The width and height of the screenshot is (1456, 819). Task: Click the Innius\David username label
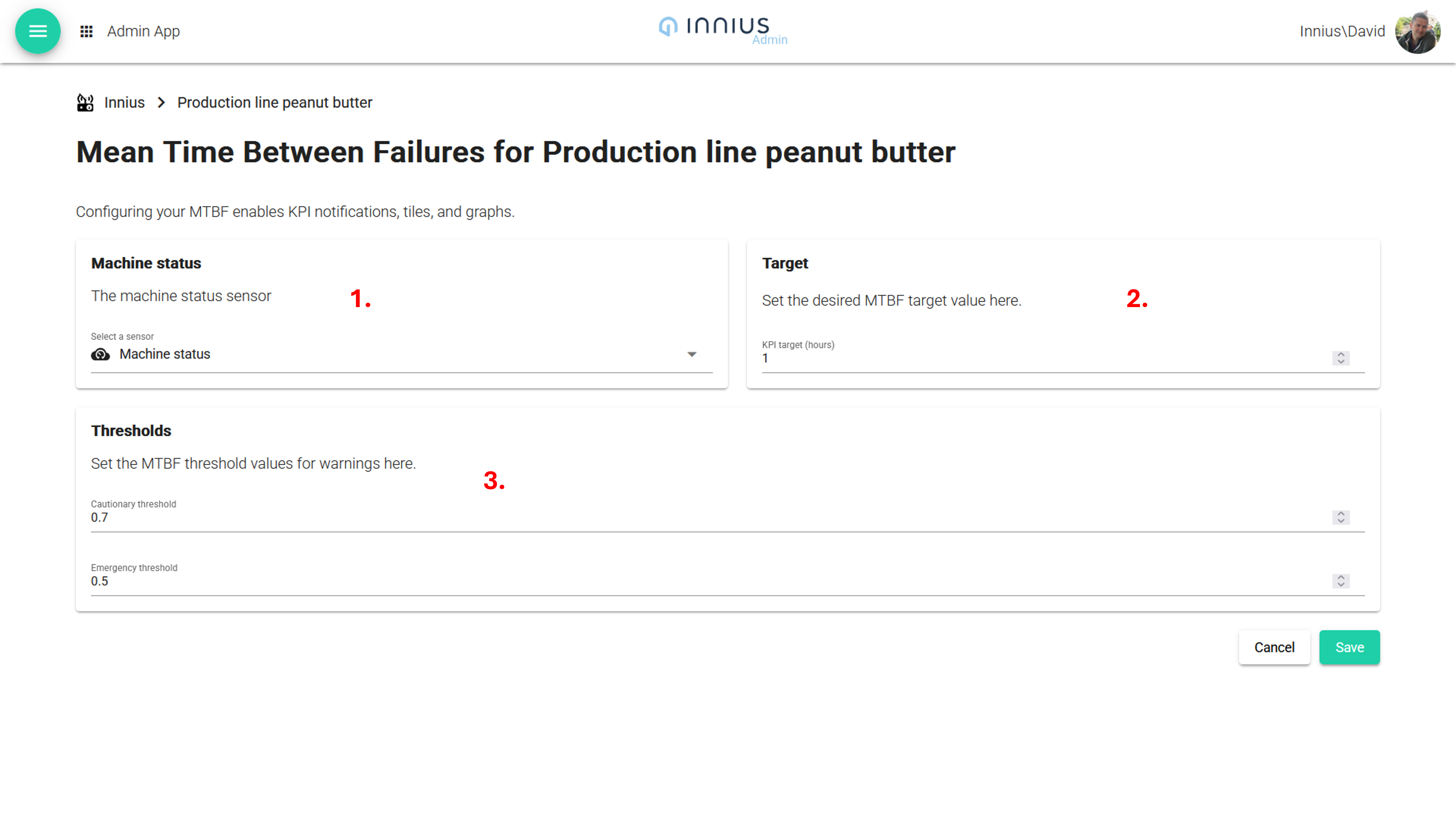pyautogui.click(x=1342, y=31)
